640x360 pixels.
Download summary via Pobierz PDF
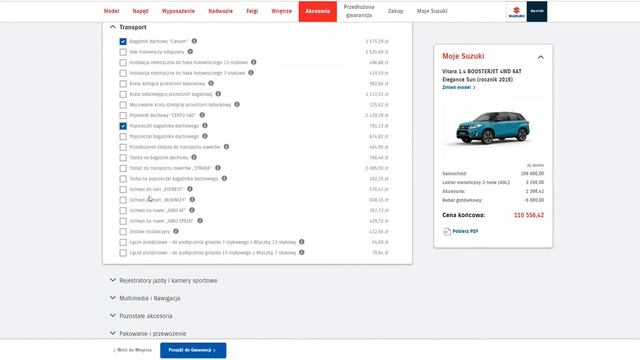(460, 231)
